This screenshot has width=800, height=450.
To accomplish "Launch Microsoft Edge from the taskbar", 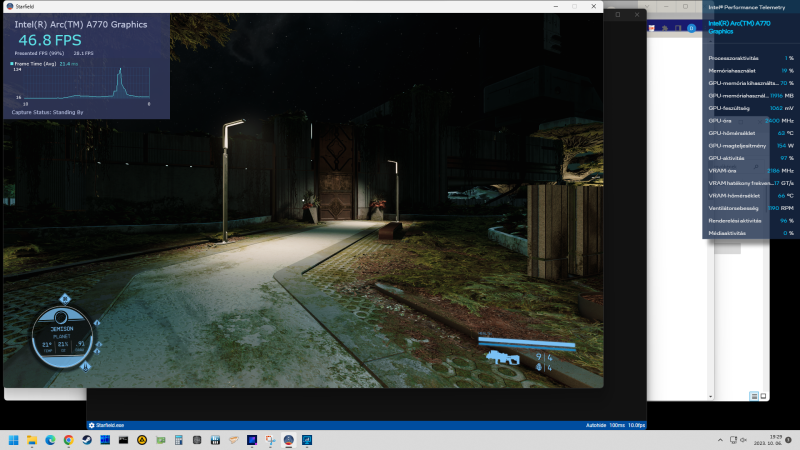I will 50,440.
